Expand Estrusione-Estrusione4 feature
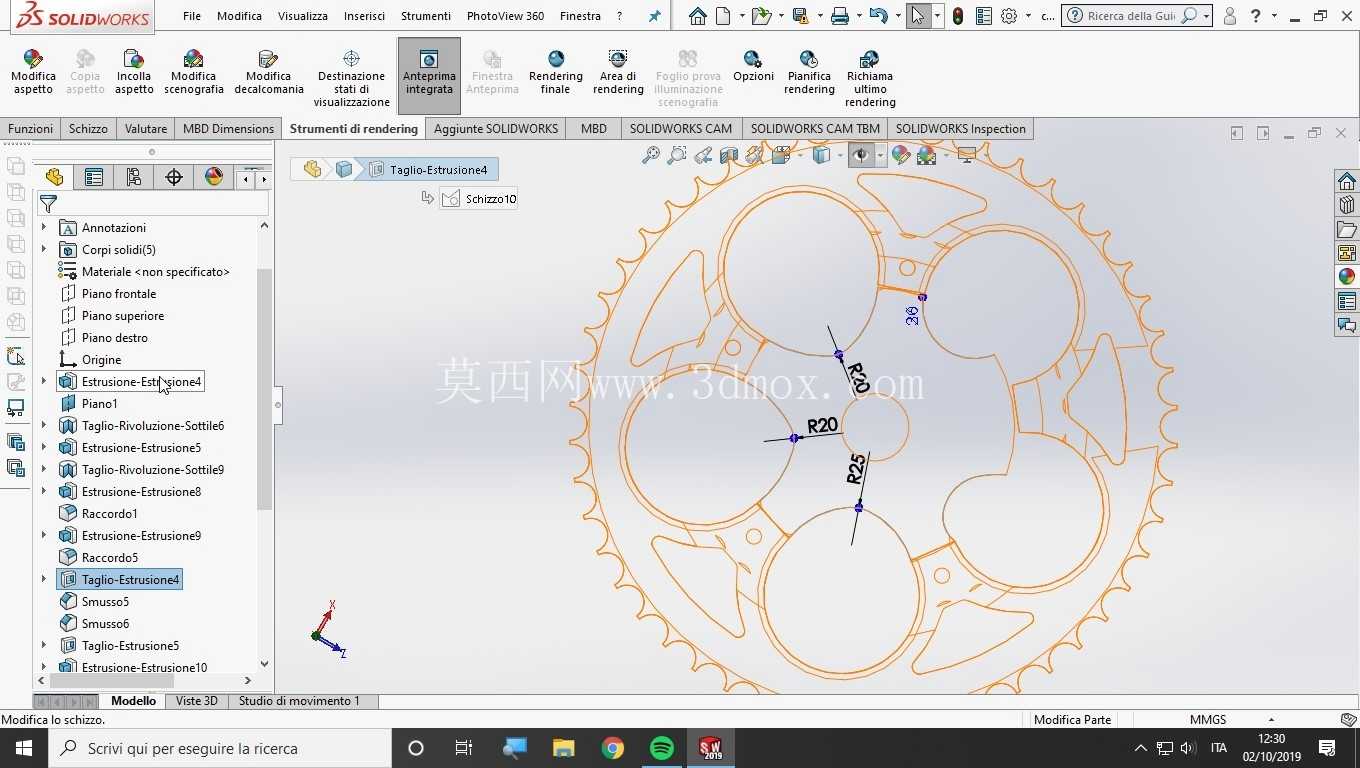 tap(43, 382)
